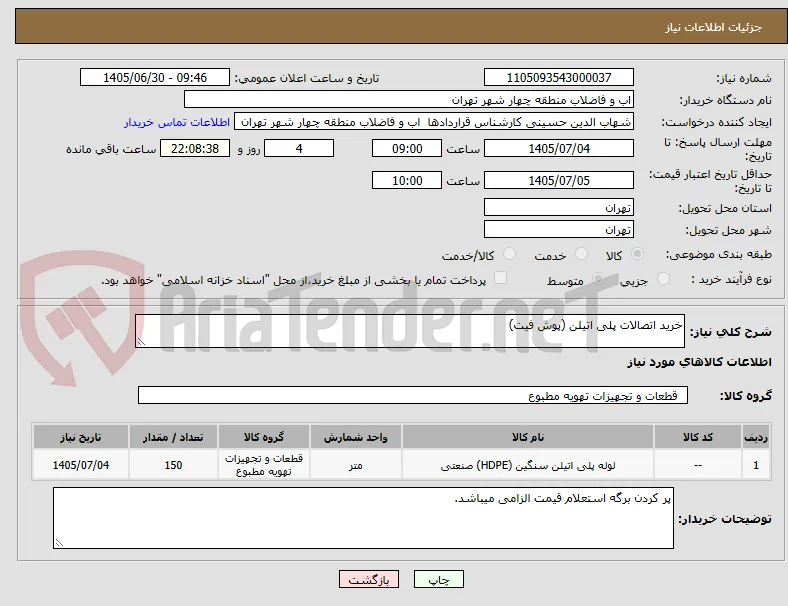This screenshot has width=788, height=606.
Task: Click the buyer organization name field
Action: [x=409, y=99]
